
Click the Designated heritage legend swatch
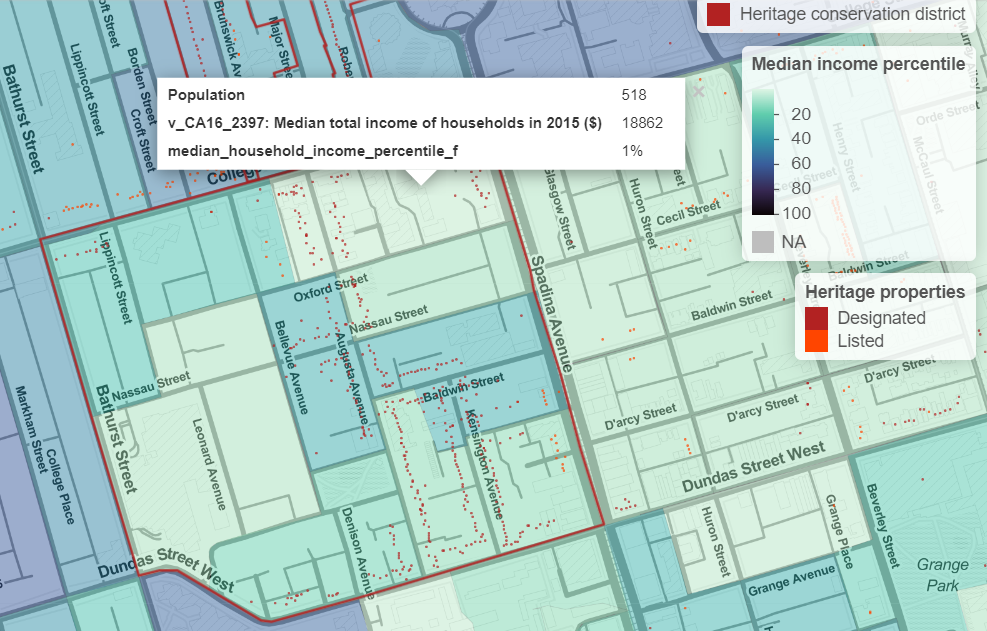coord(818,318)
